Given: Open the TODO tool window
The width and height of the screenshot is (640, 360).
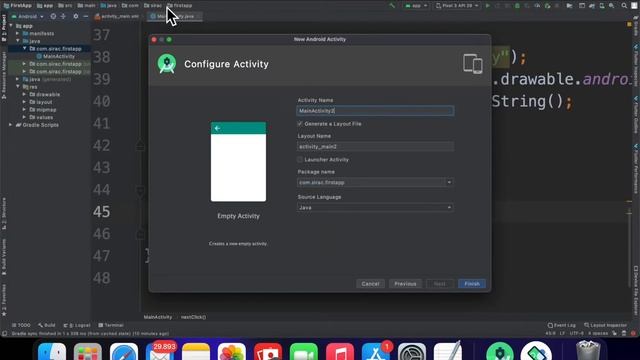Looking at the screenshot, I should click(21, 325).
